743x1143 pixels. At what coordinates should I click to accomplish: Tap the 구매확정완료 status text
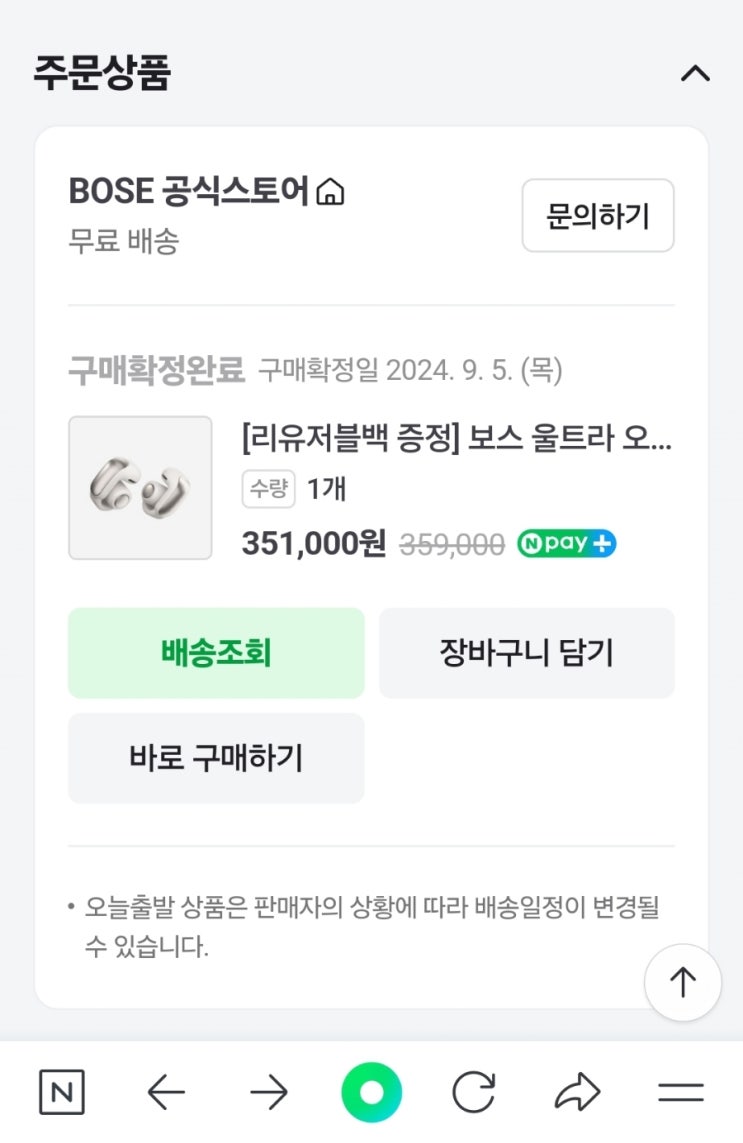(156, 371)
